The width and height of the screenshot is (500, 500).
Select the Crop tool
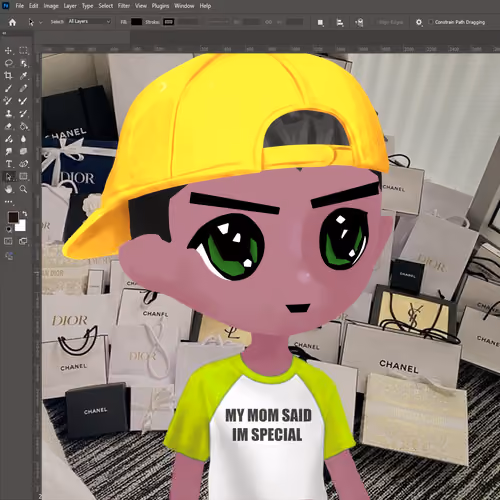click(8, 76)
